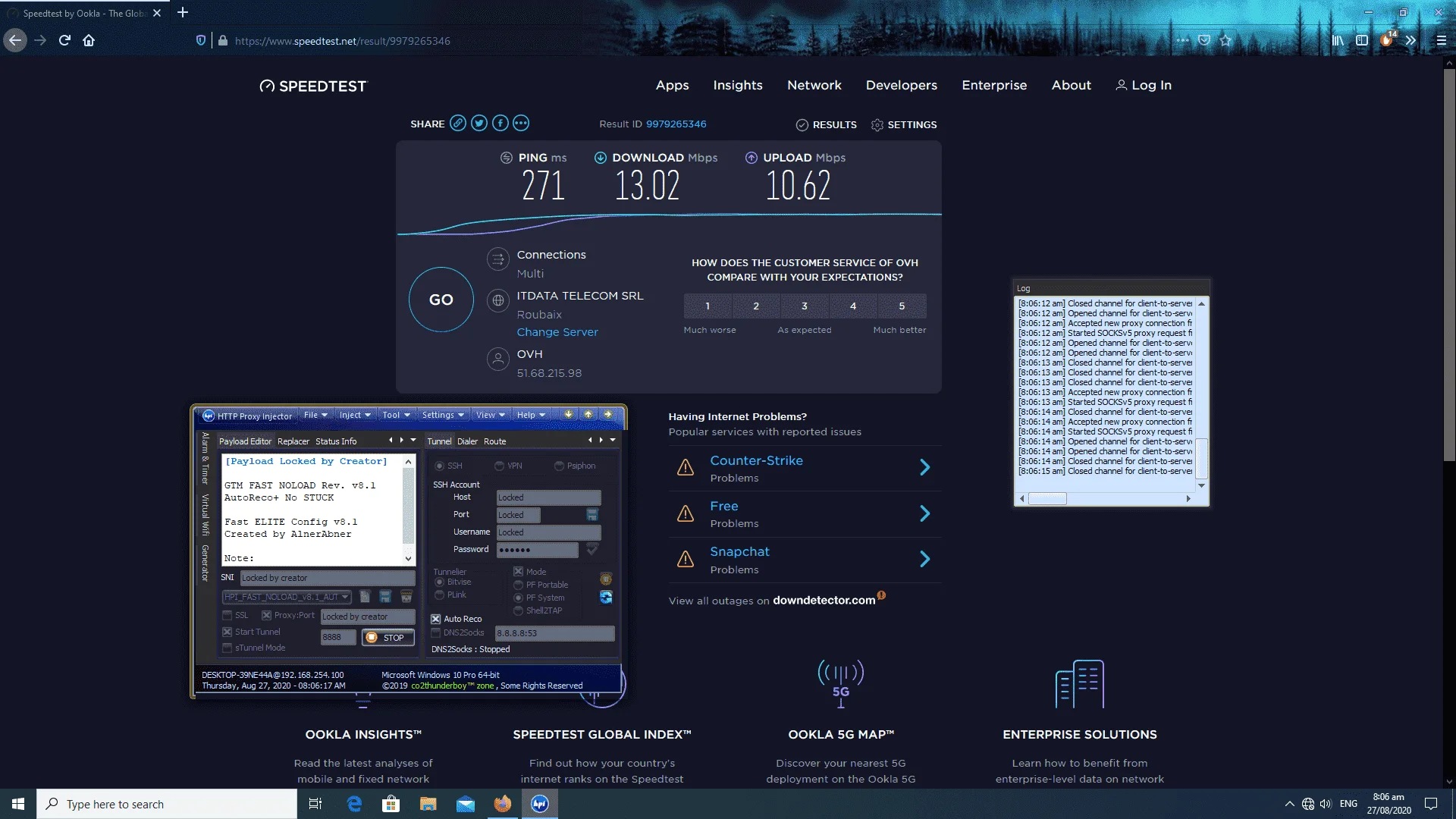Viewport: 1456px width, 819px height.
Task: Open the File dropdown menu in HPI
Action: [315, 415]
